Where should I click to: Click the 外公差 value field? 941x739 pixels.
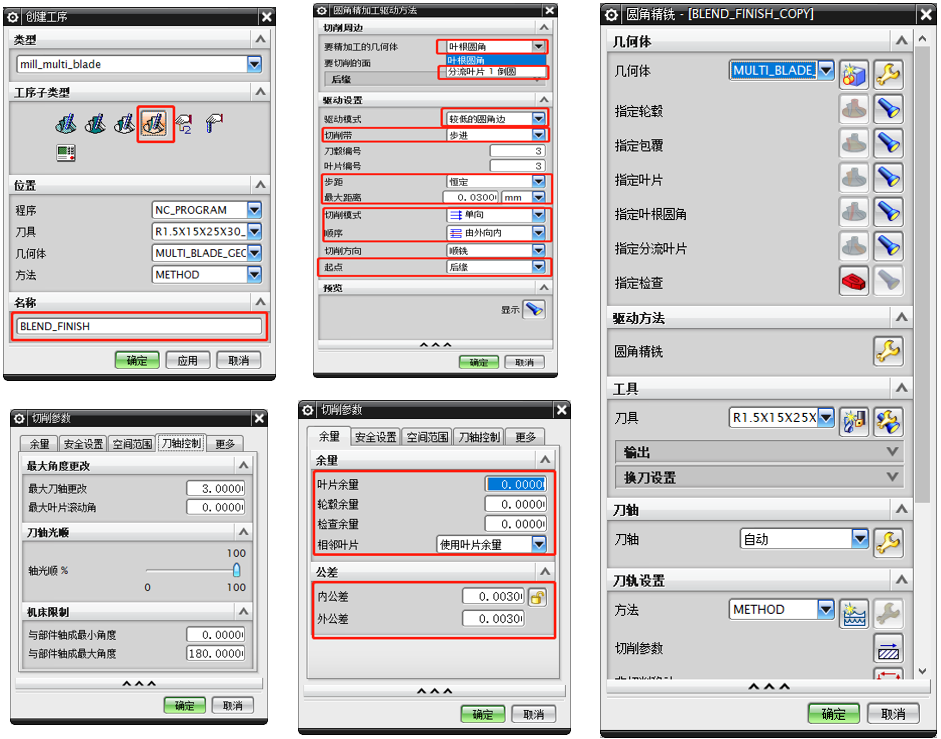[493, 618]
